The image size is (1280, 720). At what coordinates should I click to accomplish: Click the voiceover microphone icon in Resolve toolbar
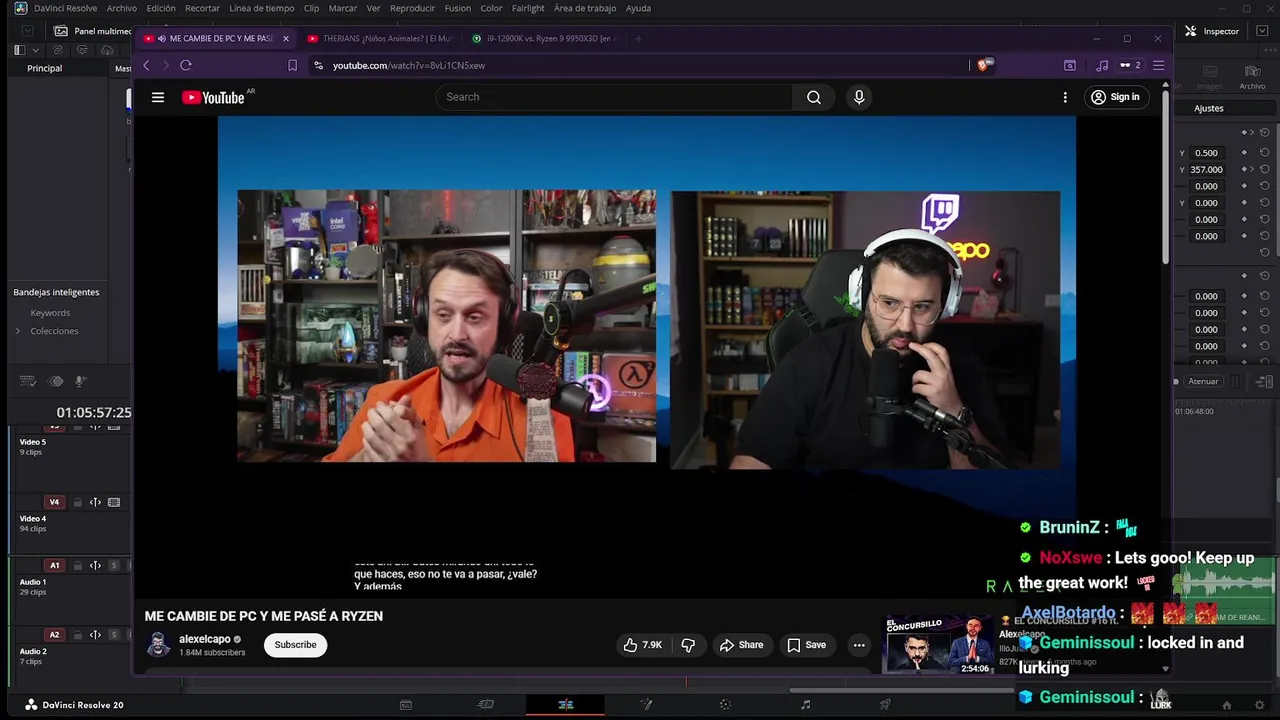click(x=81, y=381)
